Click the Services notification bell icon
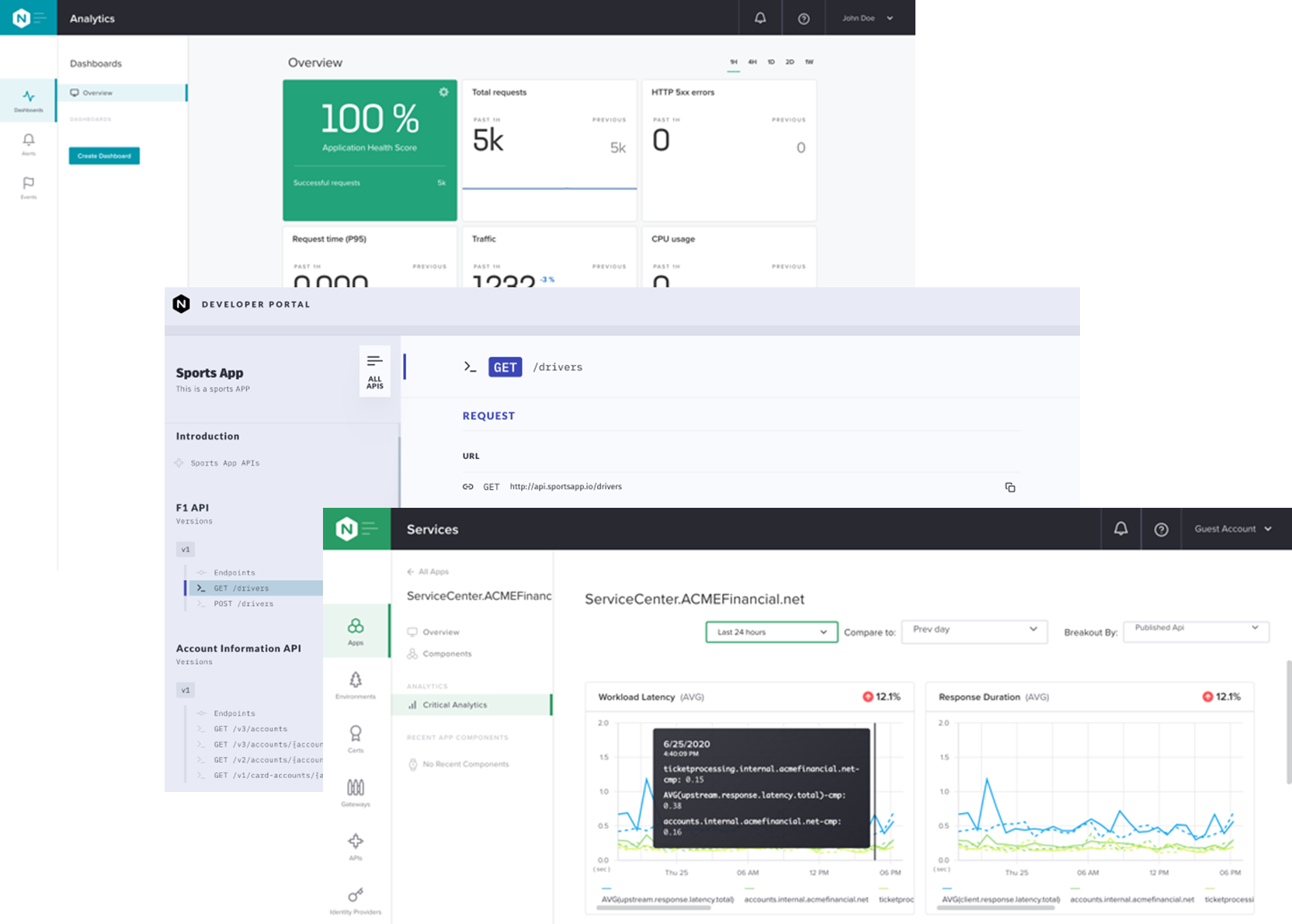The height and width of the screenshot is (924, 1292). 1120,529
